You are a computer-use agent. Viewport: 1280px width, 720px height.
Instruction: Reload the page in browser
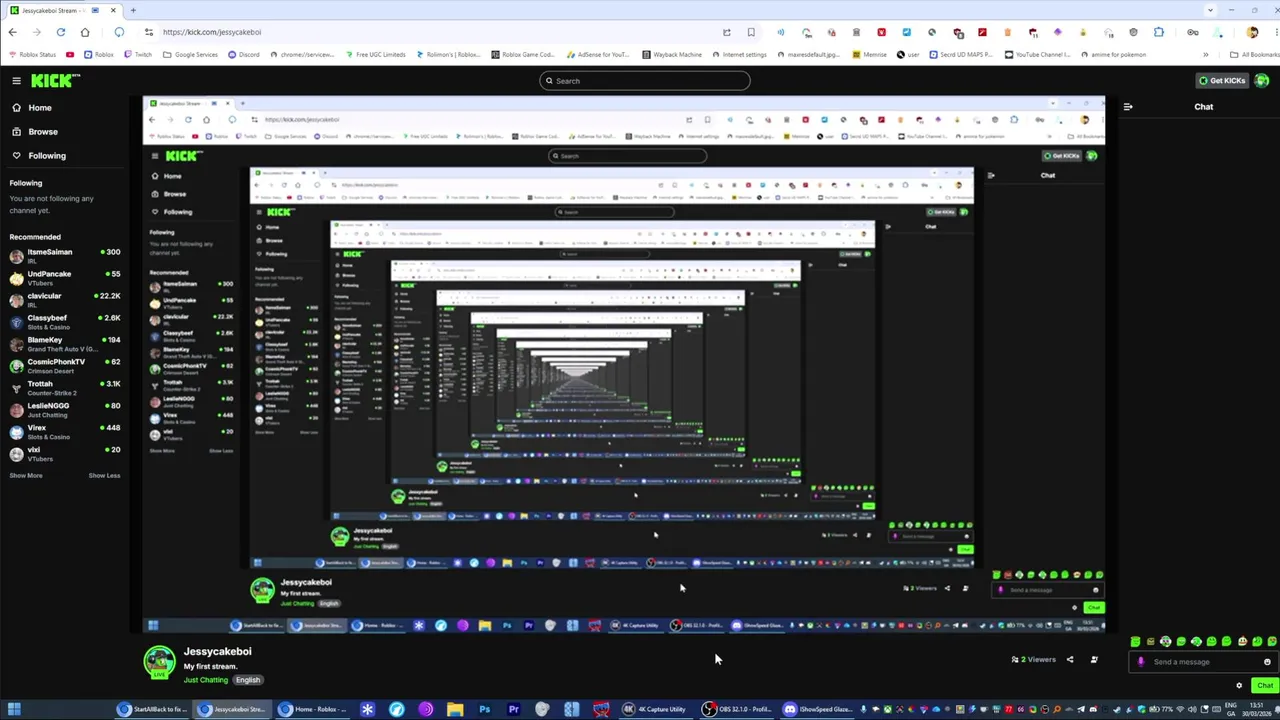(61, 32)
